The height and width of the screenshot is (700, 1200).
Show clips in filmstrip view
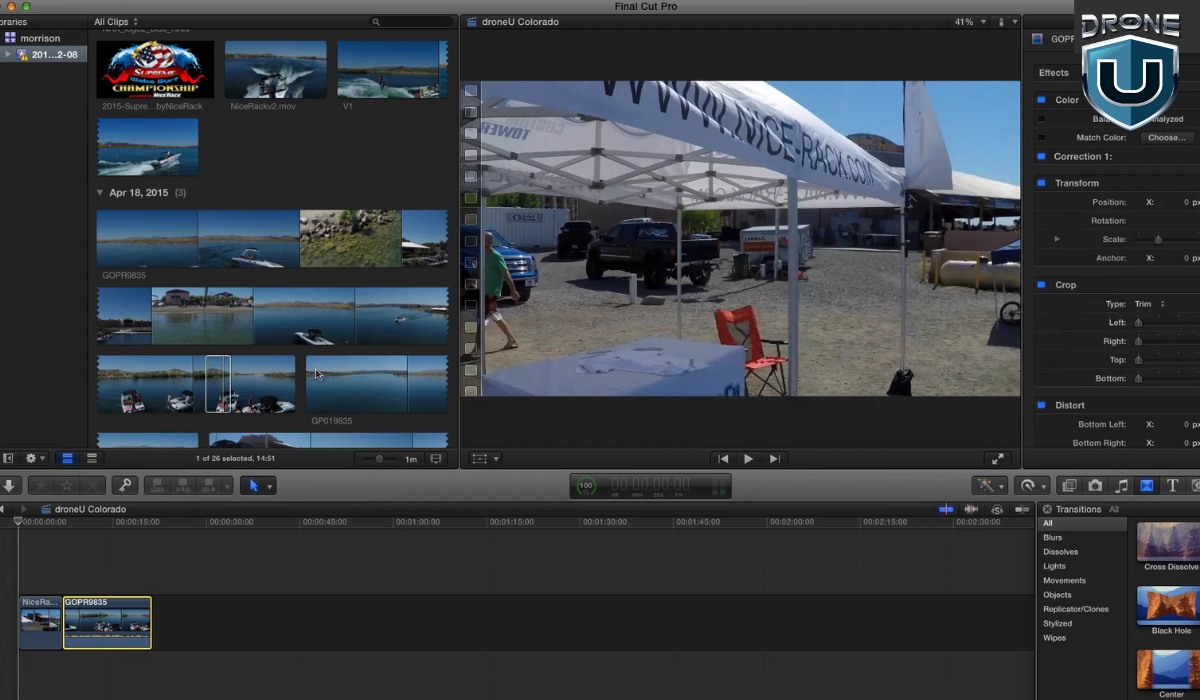[x=68, y=458]
